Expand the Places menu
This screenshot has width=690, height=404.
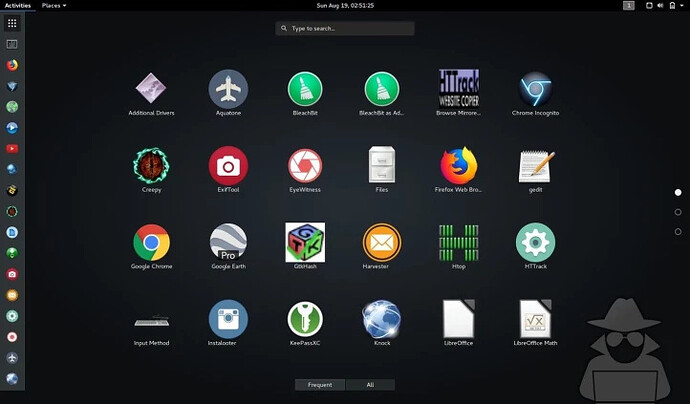click(x=54, y=5)
